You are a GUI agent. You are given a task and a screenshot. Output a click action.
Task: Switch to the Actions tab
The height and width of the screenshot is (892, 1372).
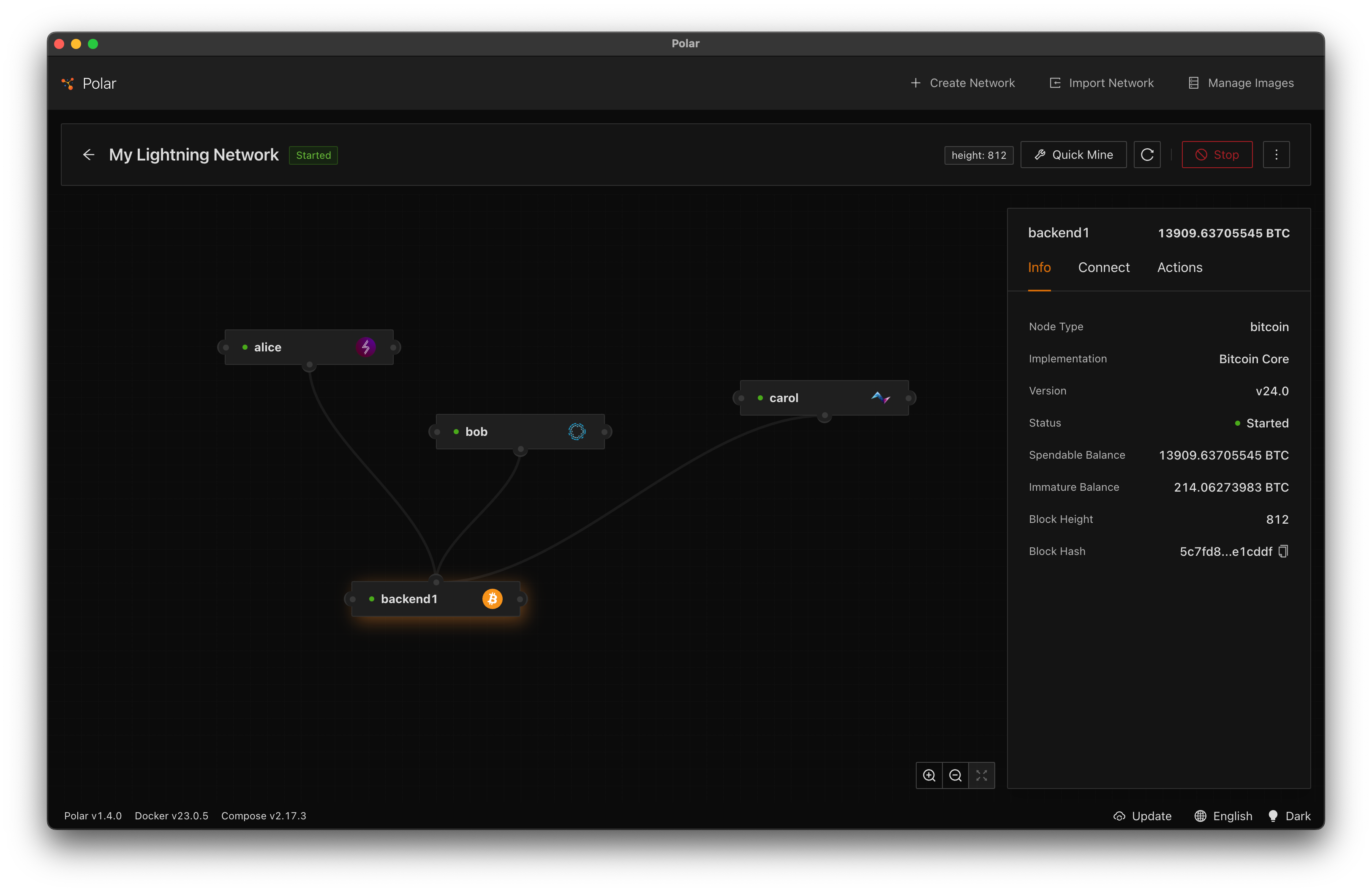pos(1179,267)
